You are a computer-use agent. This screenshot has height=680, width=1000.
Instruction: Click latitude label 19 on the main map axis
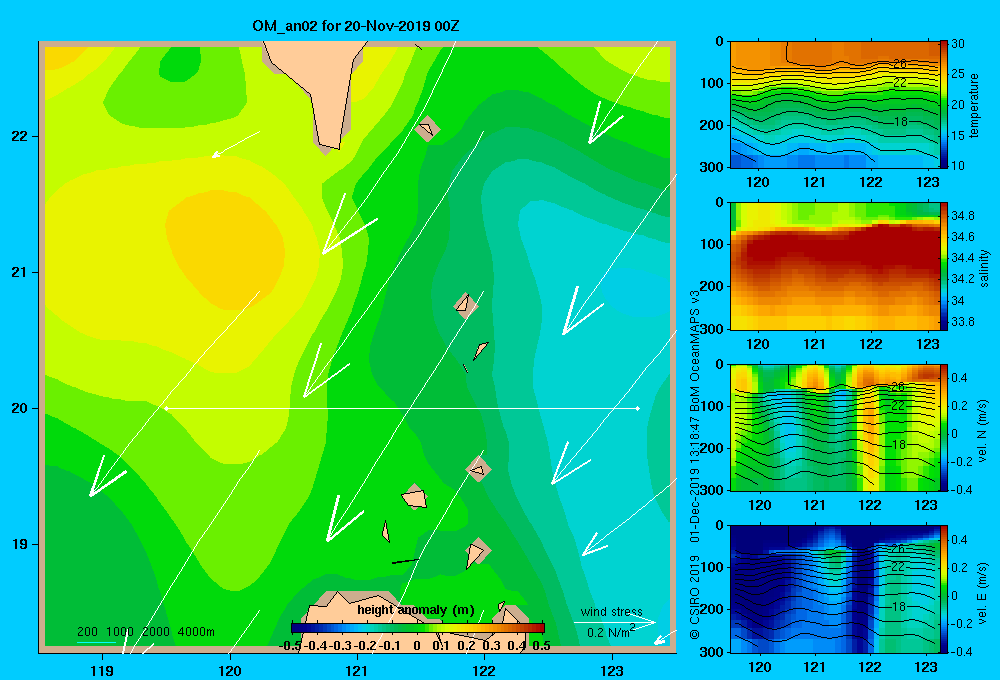coord(20,544)
